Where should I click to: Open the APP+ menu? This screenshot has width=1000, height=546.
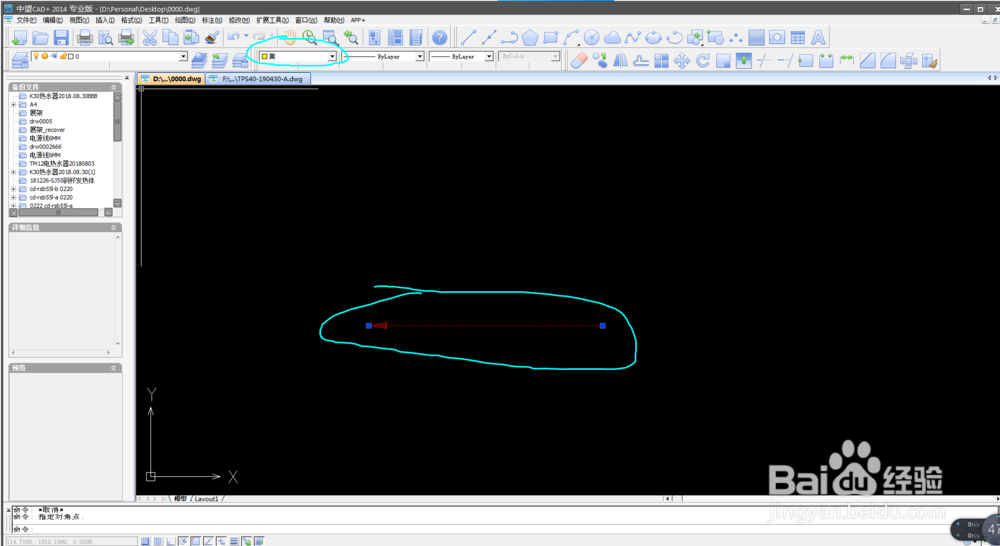(x=358, y=20)
